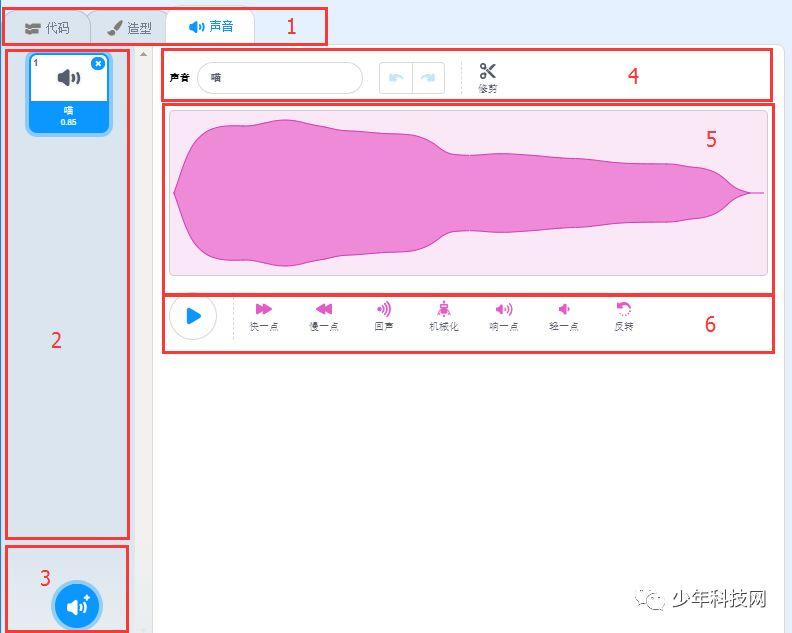
Task: Click the redo arrow button
Action: [428, 78]
